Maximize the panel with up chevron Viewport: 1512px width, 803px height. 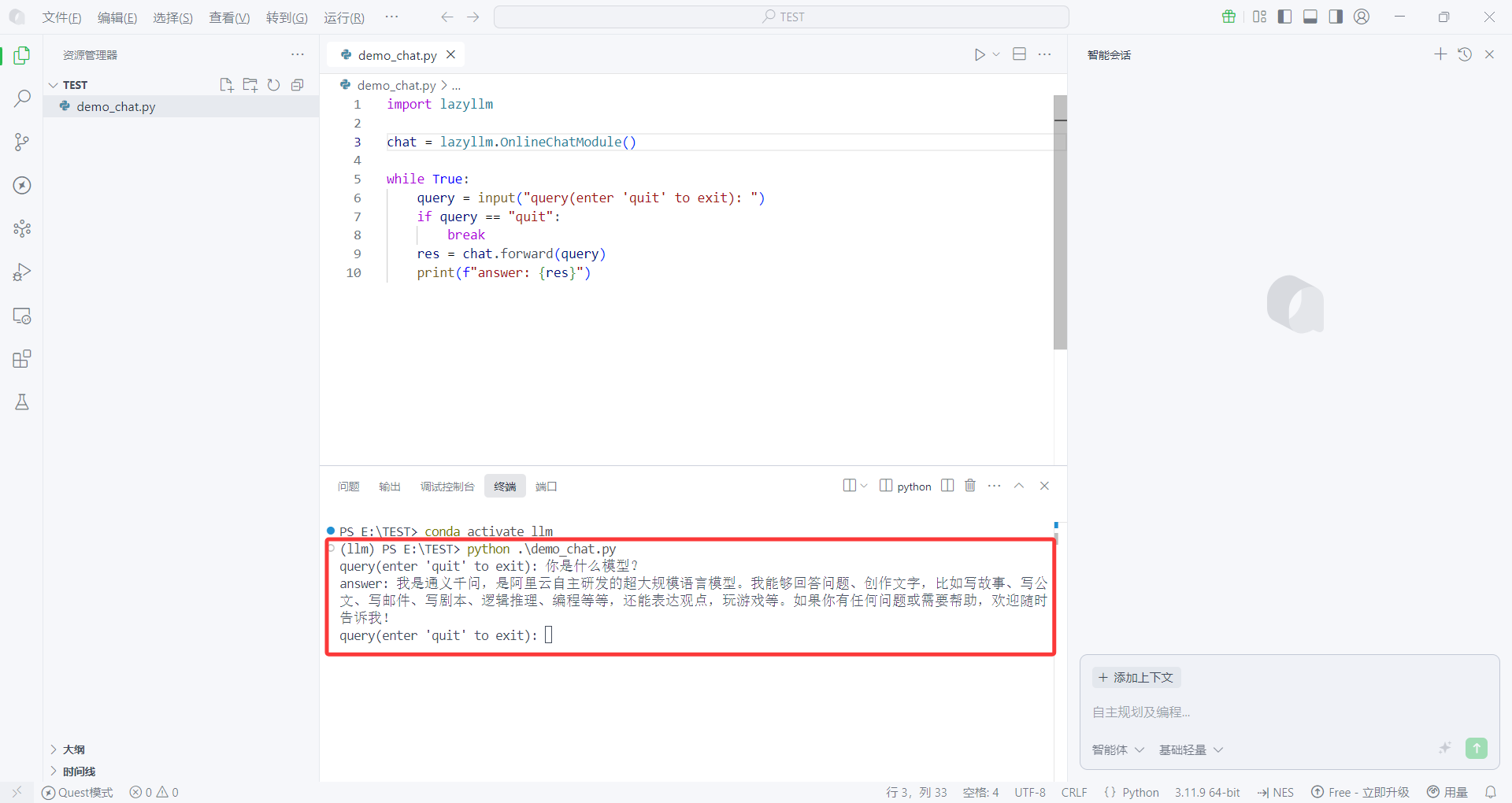1018,486
